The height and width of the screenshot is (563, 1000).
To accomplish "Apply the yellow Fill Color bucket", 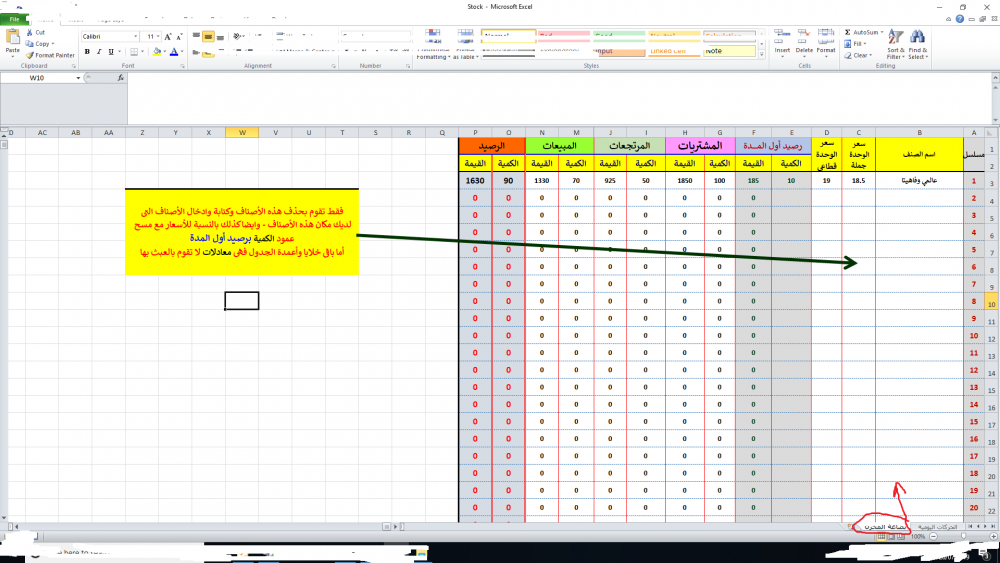I will tap(157, 52).
